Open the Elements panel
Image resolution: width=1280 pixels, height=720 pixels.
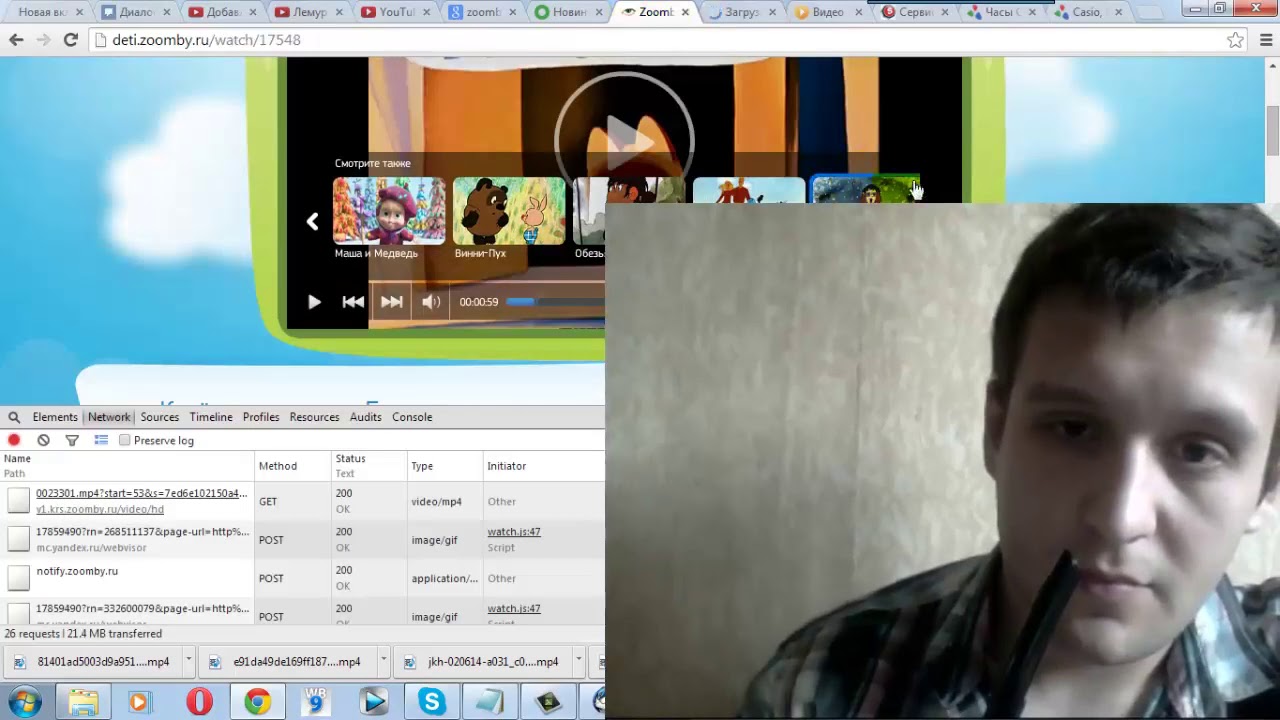tap(55, 417)
